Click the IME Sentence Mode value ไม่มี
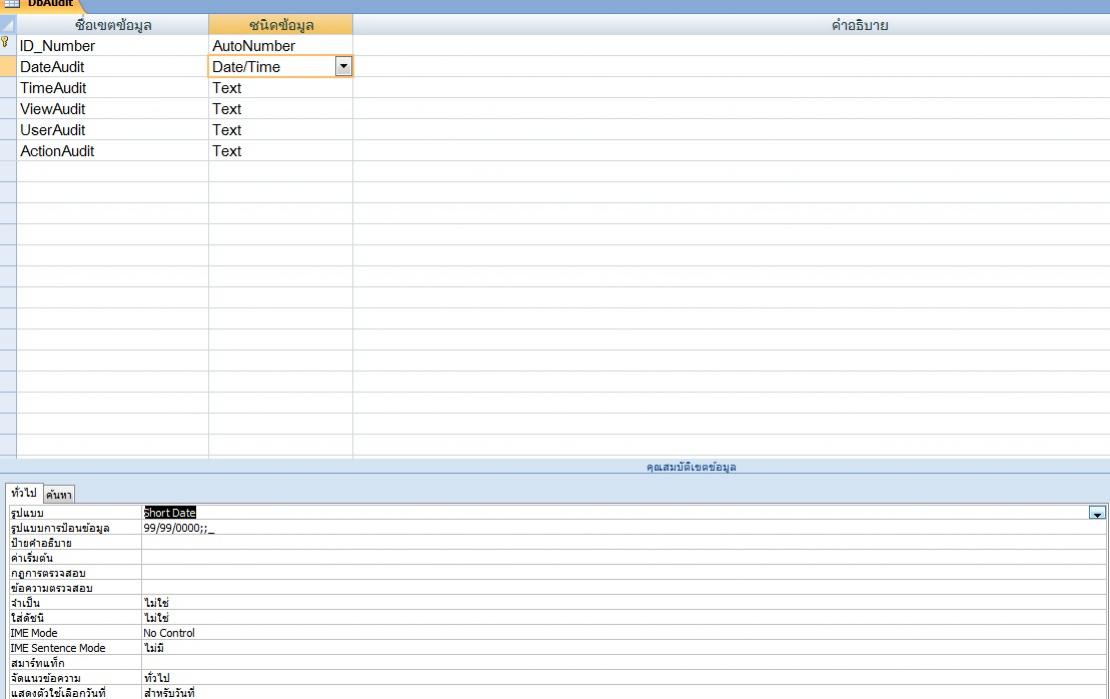The height and width of the screenshot is (699, 1110). coord(624,647)
